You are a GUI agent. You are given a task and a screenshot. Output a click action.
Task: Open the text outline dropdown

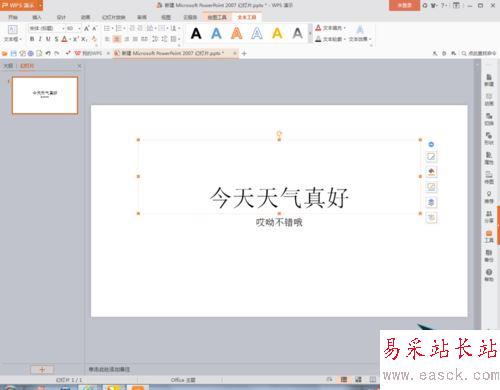330,39
